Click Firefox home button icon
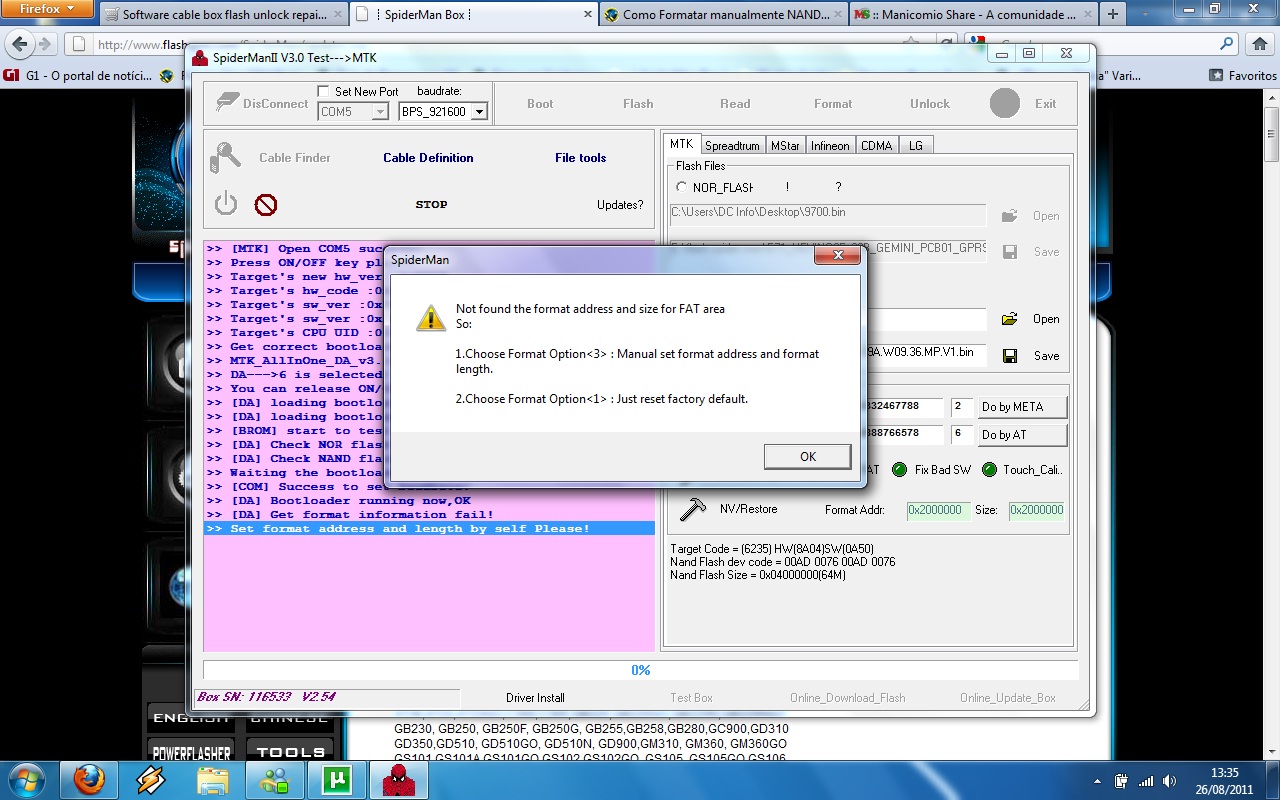Screen dimensions: 1280x800 pos(1262,44)
